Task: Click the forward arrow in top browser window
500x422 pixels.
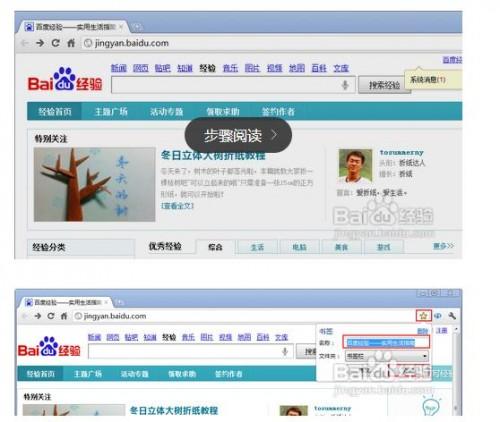Action: [40, 43]
